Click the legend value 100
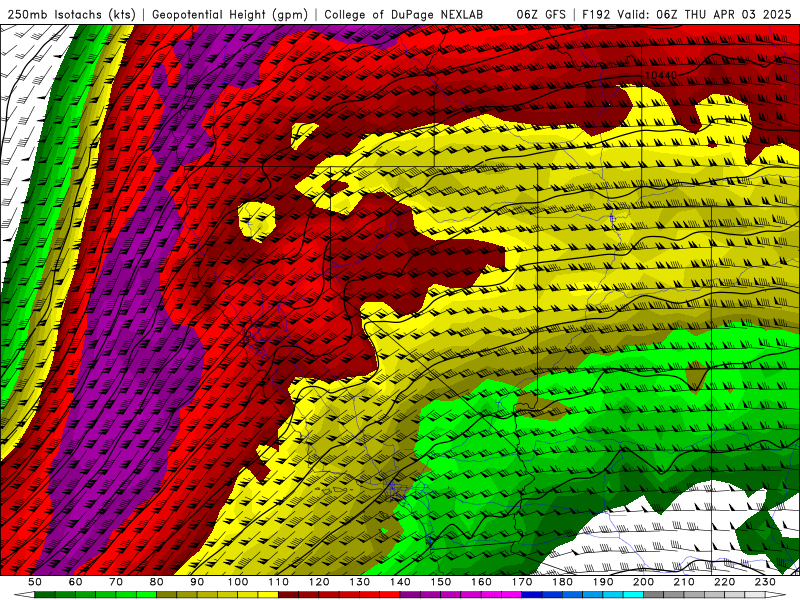Viewport: 800px width, 600px height. pos(238,582)
